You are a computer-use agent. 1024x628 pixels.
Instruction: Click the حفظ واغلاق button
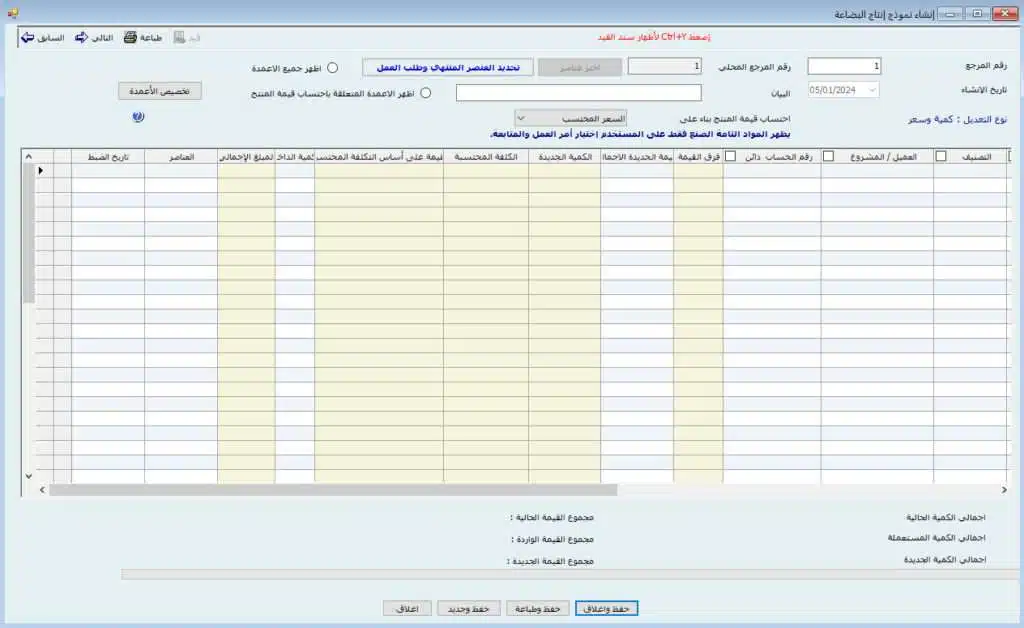click(x=606, y=608)
